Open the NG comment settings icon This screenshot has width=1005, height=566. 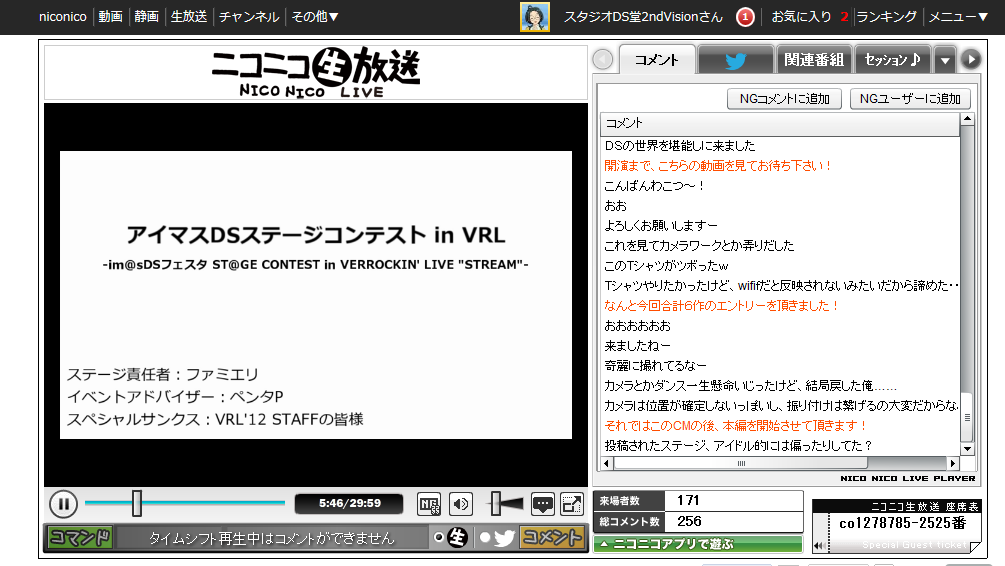(429, 504)
